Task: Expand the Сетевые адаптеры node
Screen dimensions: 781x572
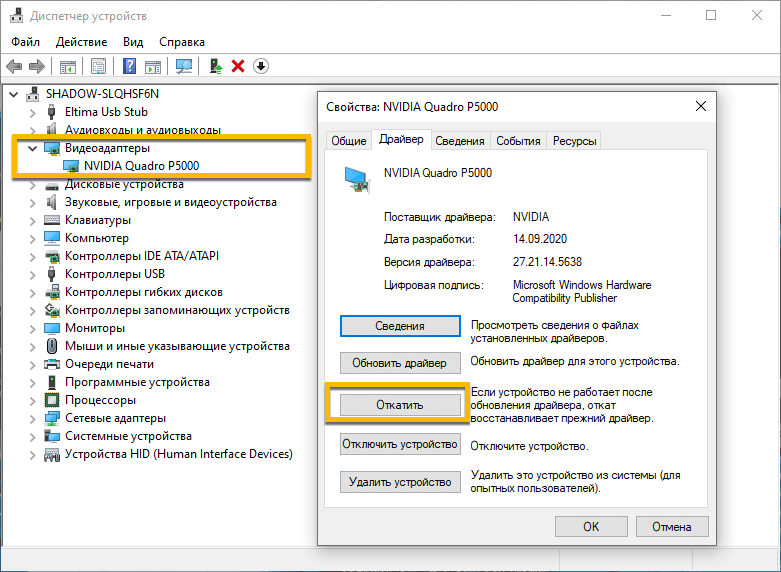Action: [32, 419]
